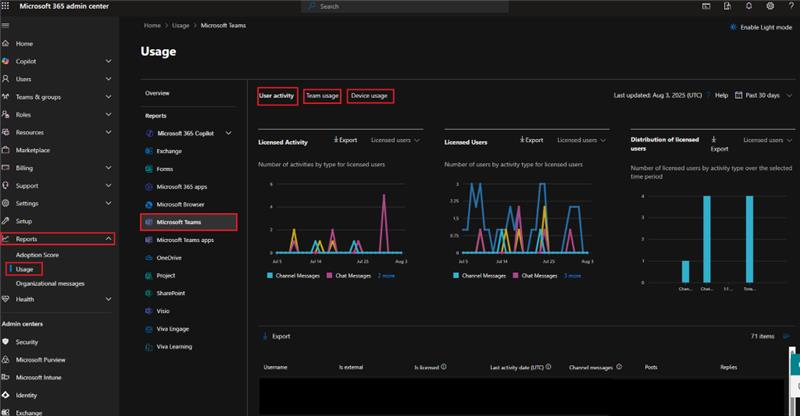Click the Usage breadcrumb link

[181, 26]
